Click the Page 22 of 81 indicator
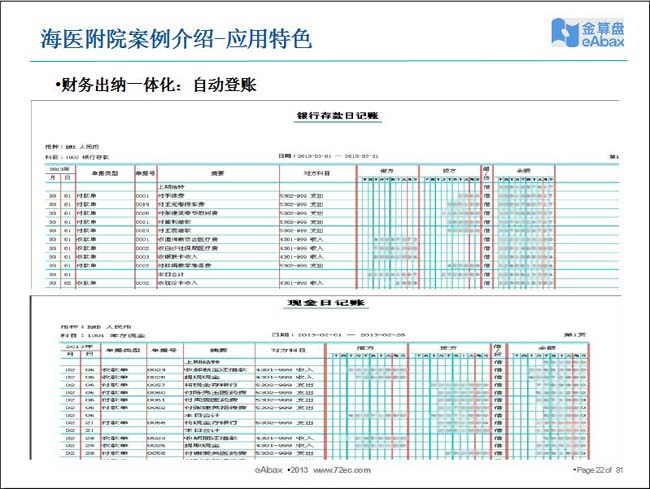Screen dimensions: 650x489 click(598, 470)
